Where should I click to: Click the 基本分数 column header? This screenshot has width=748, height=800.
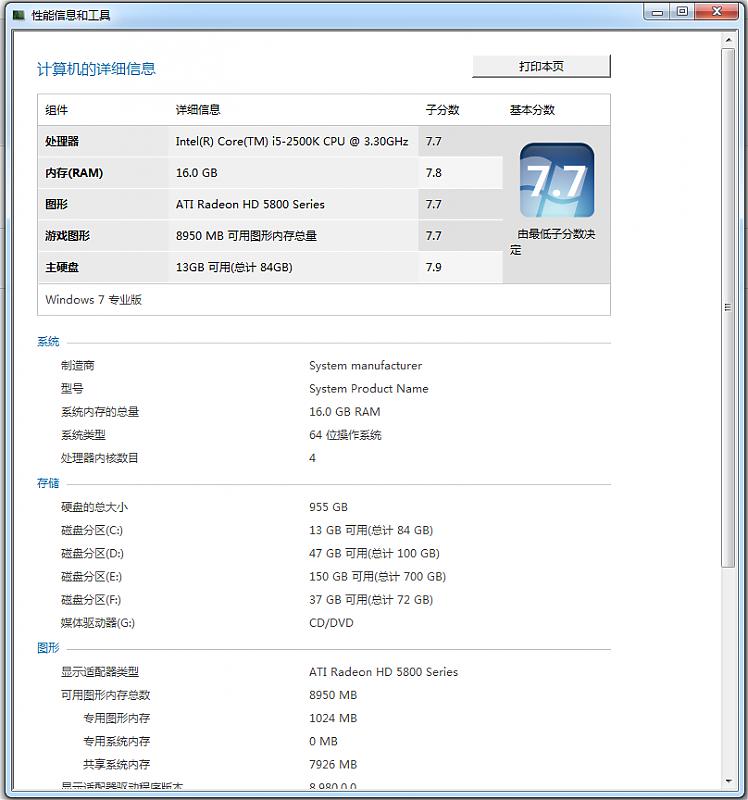point(532,110)
